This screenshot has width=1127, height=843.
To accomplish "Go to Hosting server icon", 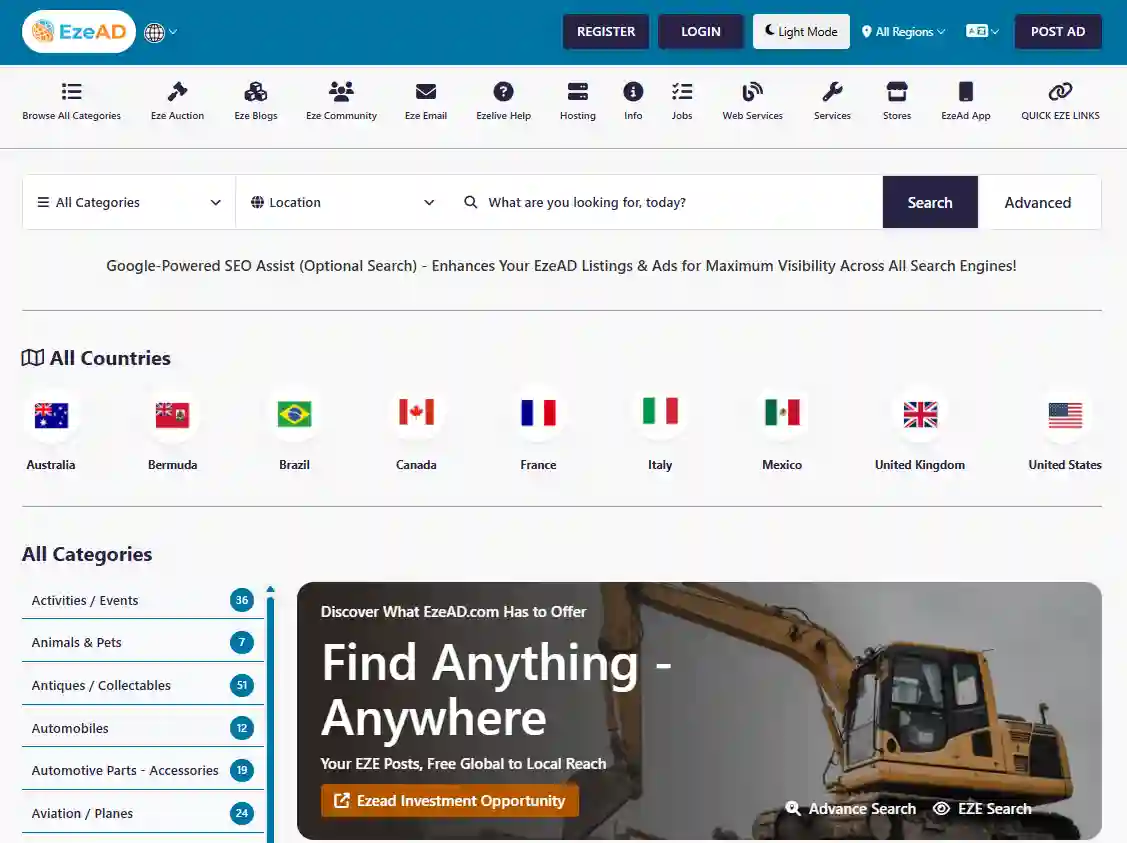I will (x=577, y=92).
